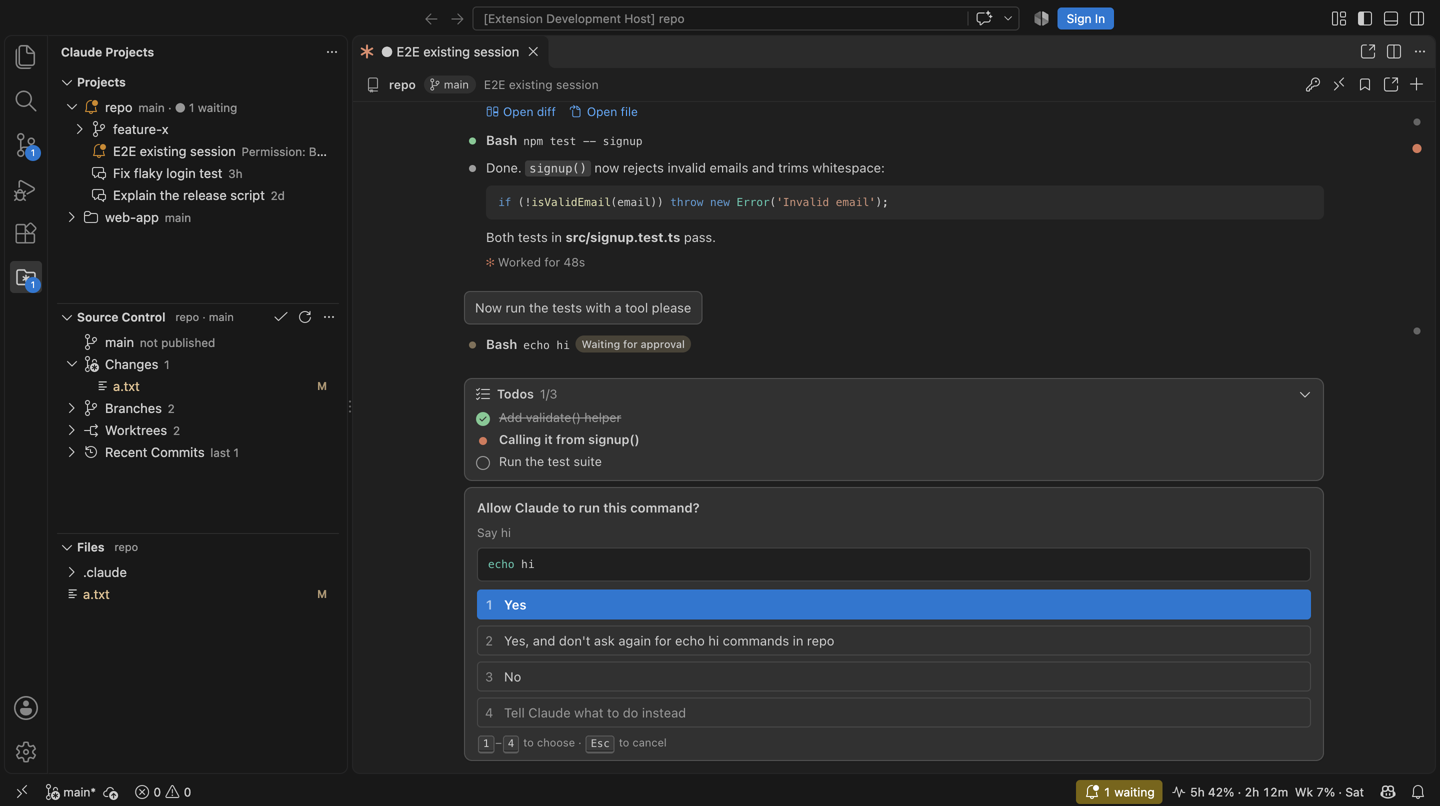Customize layout from title bar
This screenshot has height=806, width=1440.
tap(1339, 19)
